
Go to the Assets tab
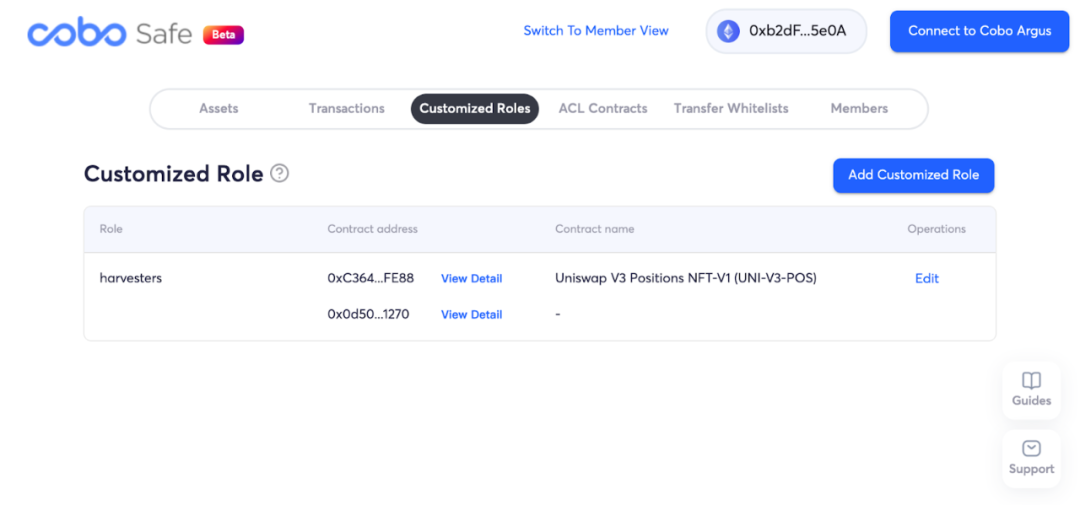[x=219, y=109]
